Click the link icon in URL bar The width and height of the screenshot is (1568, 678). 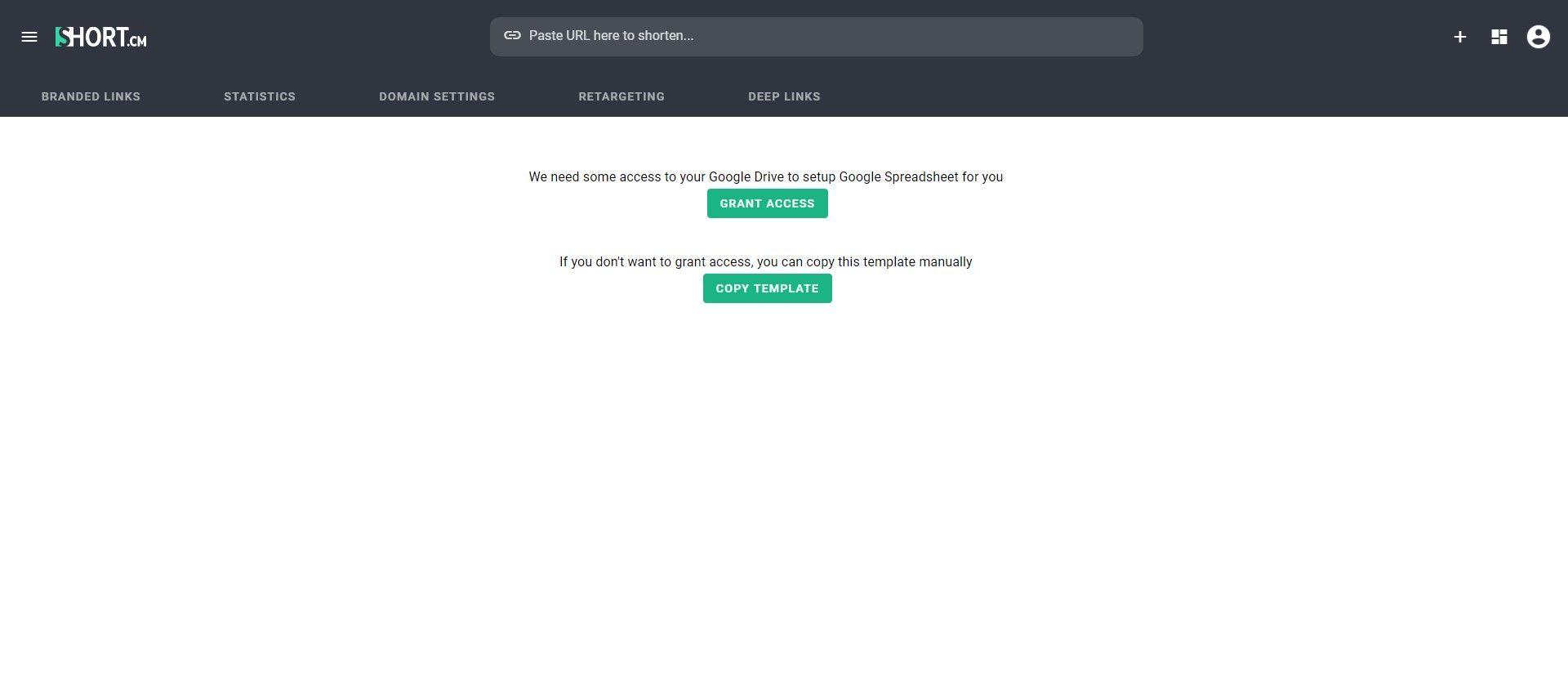(x=512, y=35)
